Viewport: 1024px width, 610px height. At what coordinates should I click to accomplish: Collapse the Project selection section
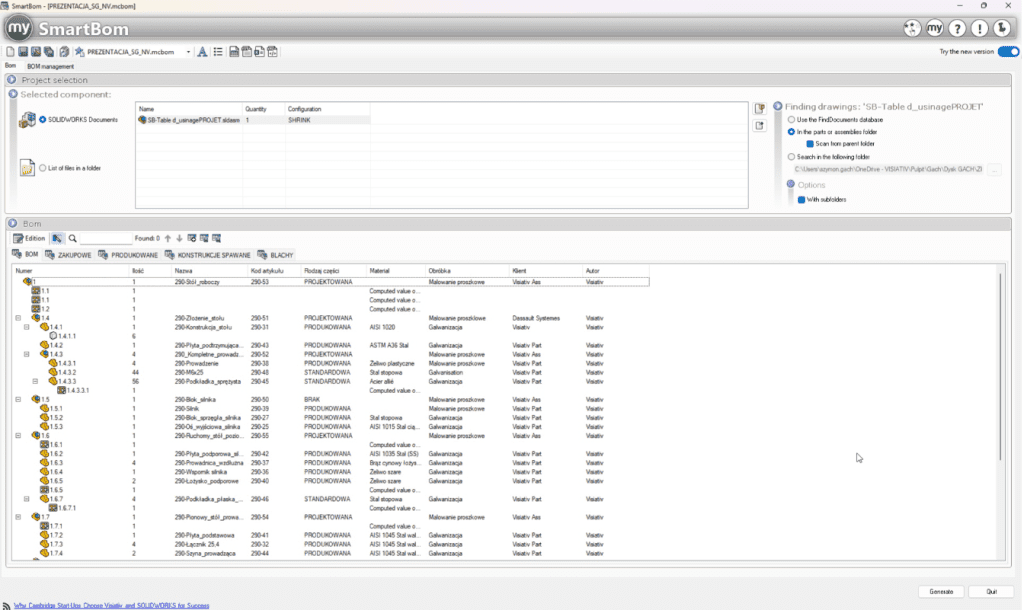[x=12, y=80]
